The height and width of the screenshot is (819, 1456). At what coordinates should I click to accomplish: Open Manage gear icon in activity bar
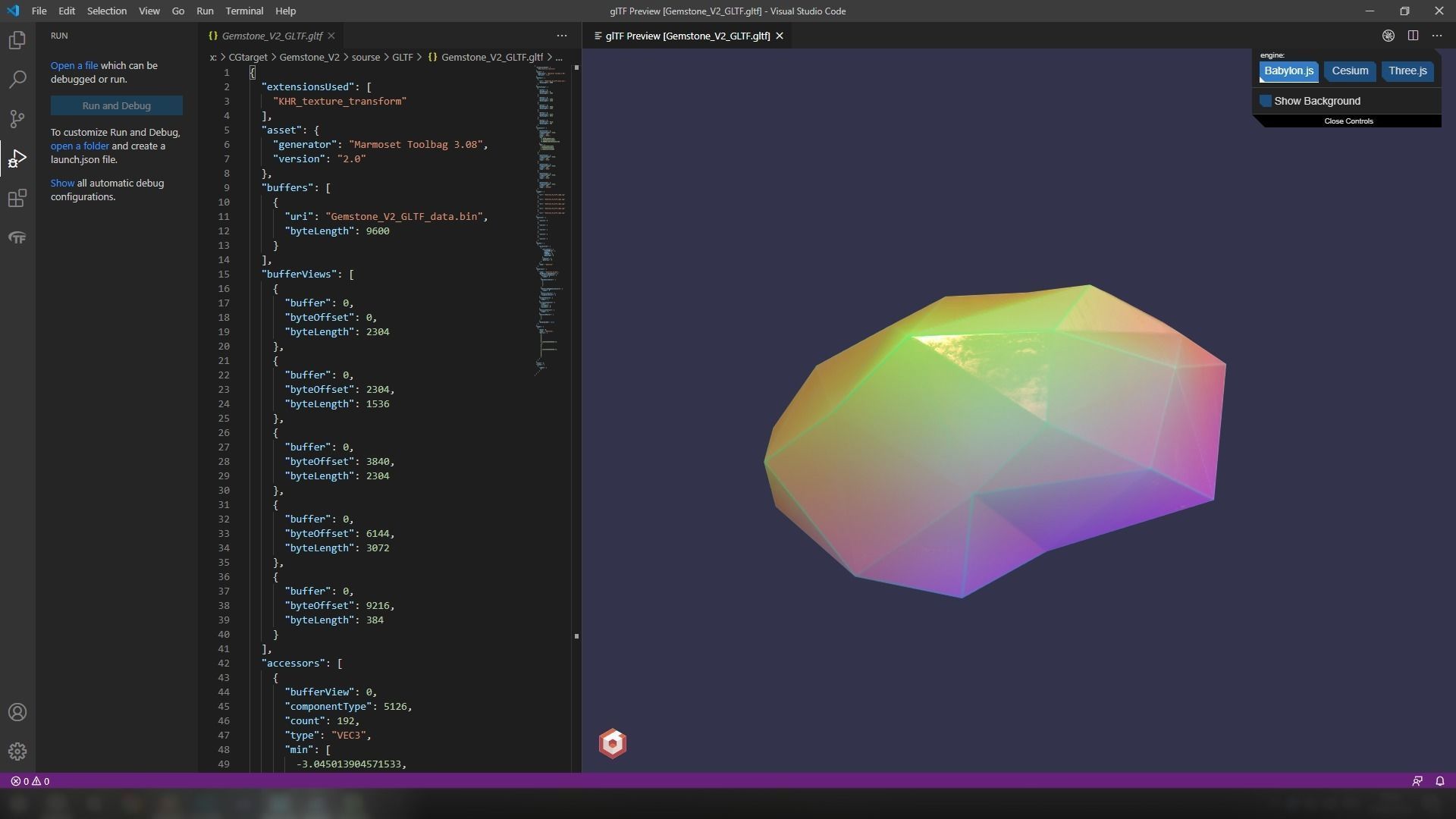coord(17,752)
